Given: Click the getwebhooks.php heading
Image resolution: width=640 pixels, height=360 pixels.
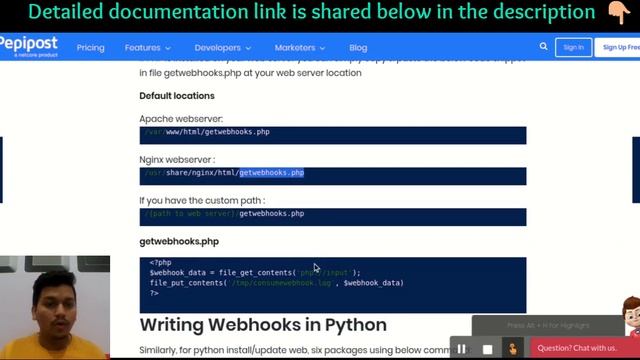Looking at the screenshot, I should click(179, 242).
